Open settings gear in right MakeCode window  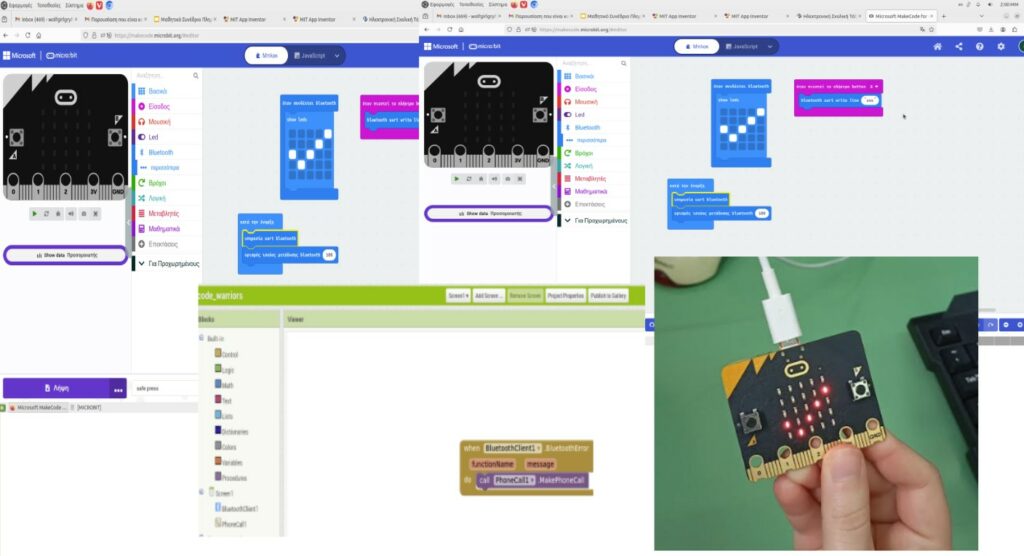coord(1001,46)
